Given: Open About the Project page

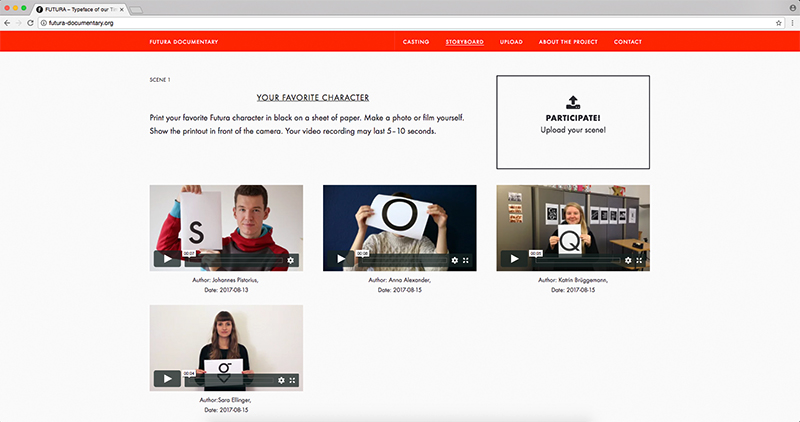Looking at the screenshot, I should 568,42.
